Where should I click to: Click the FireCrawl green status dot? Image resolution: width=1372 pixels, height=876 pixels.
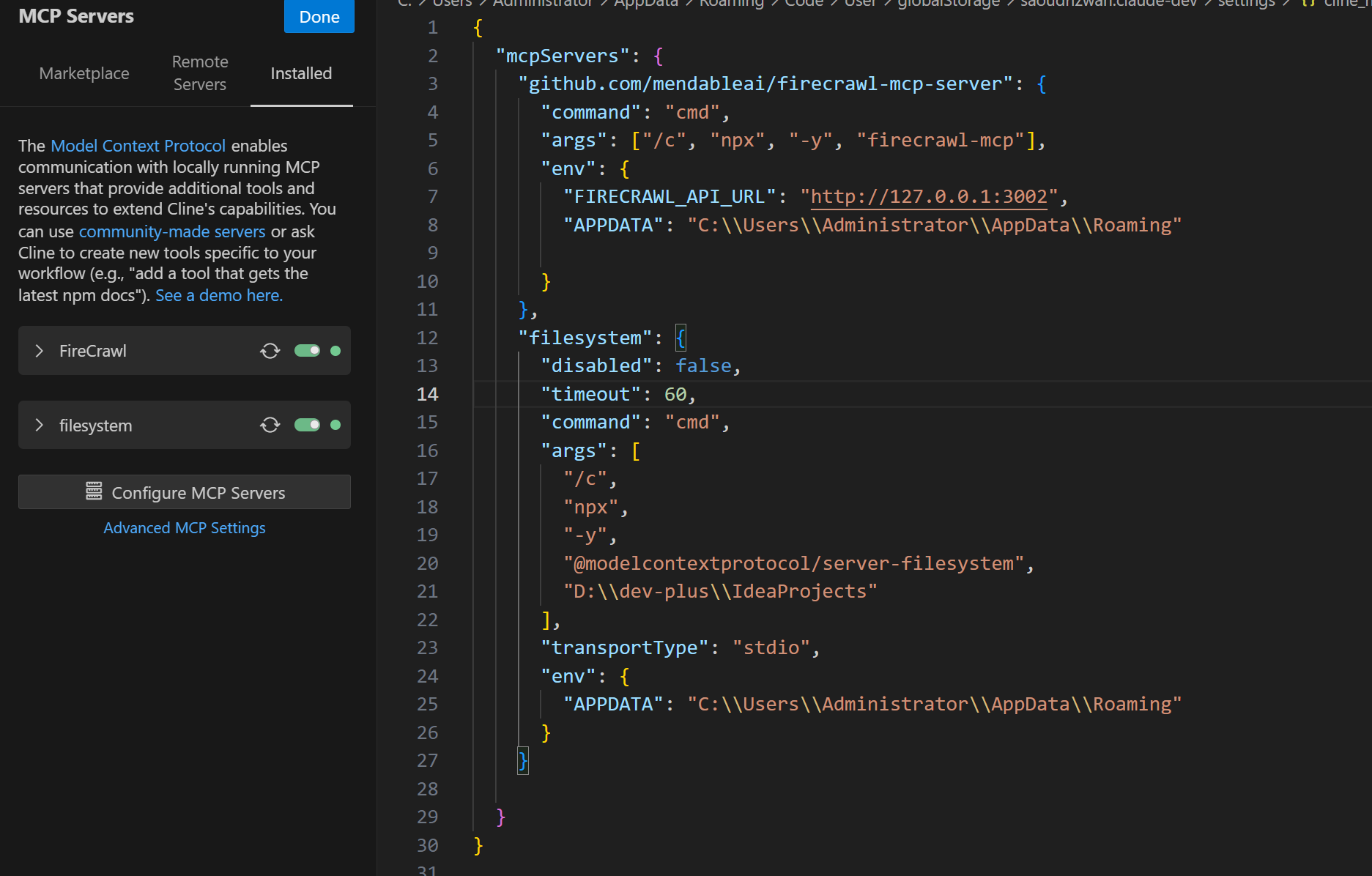pyautogui.click(x=335, y=351)
